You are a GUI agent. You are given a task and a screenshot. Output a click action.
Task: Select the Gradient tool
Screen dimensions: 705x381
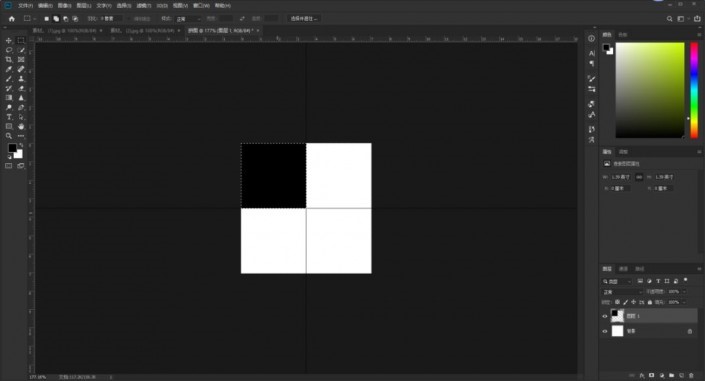(9, 98)
